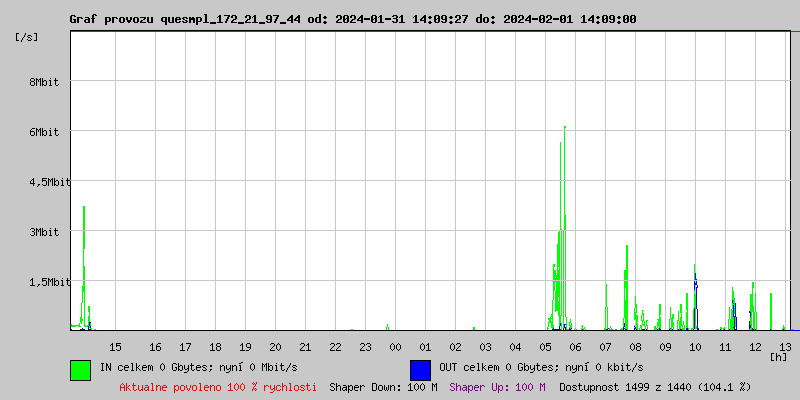Click the 6Mbit y-axis label
The image size is (800, 400).
(x=44, y=132)
